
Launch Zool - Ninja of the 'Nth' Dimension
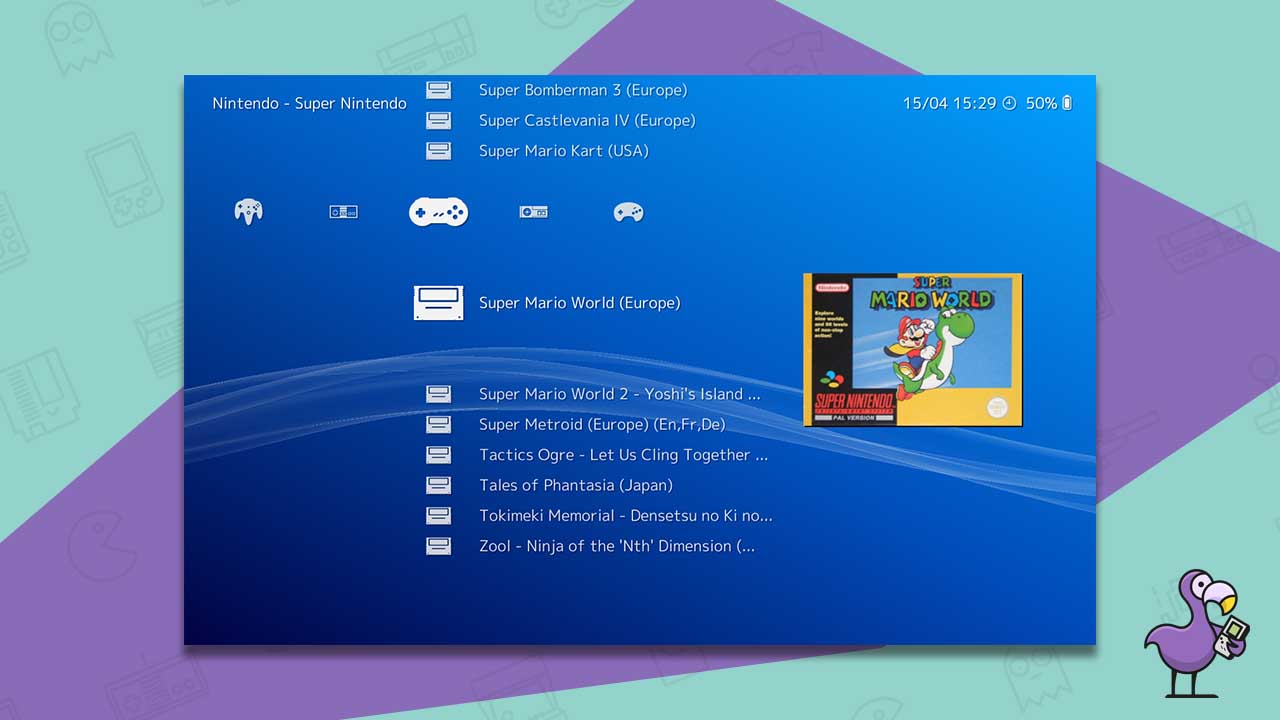(x=617, y=545)
